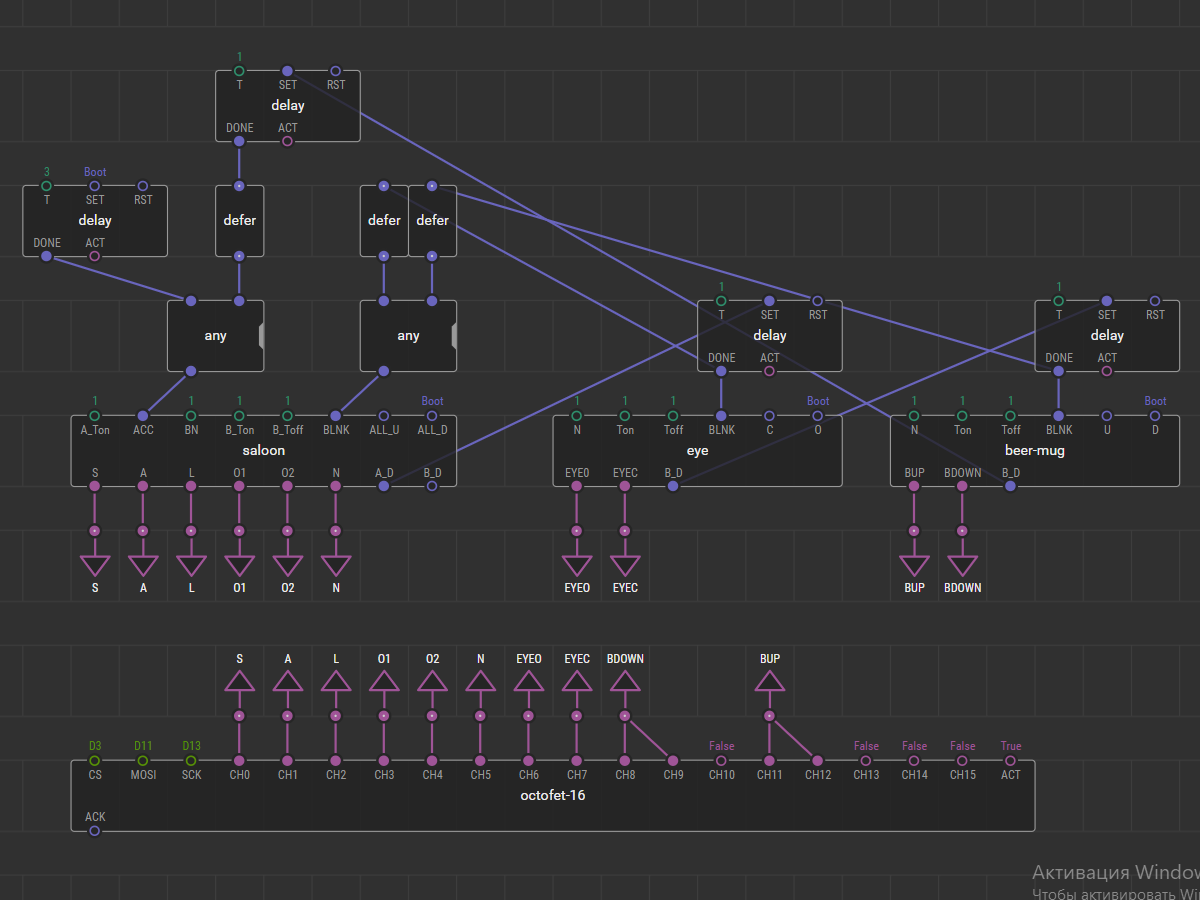Select the eye node
The height and width of the screenshot is (900, 1200).
point(697,451)
